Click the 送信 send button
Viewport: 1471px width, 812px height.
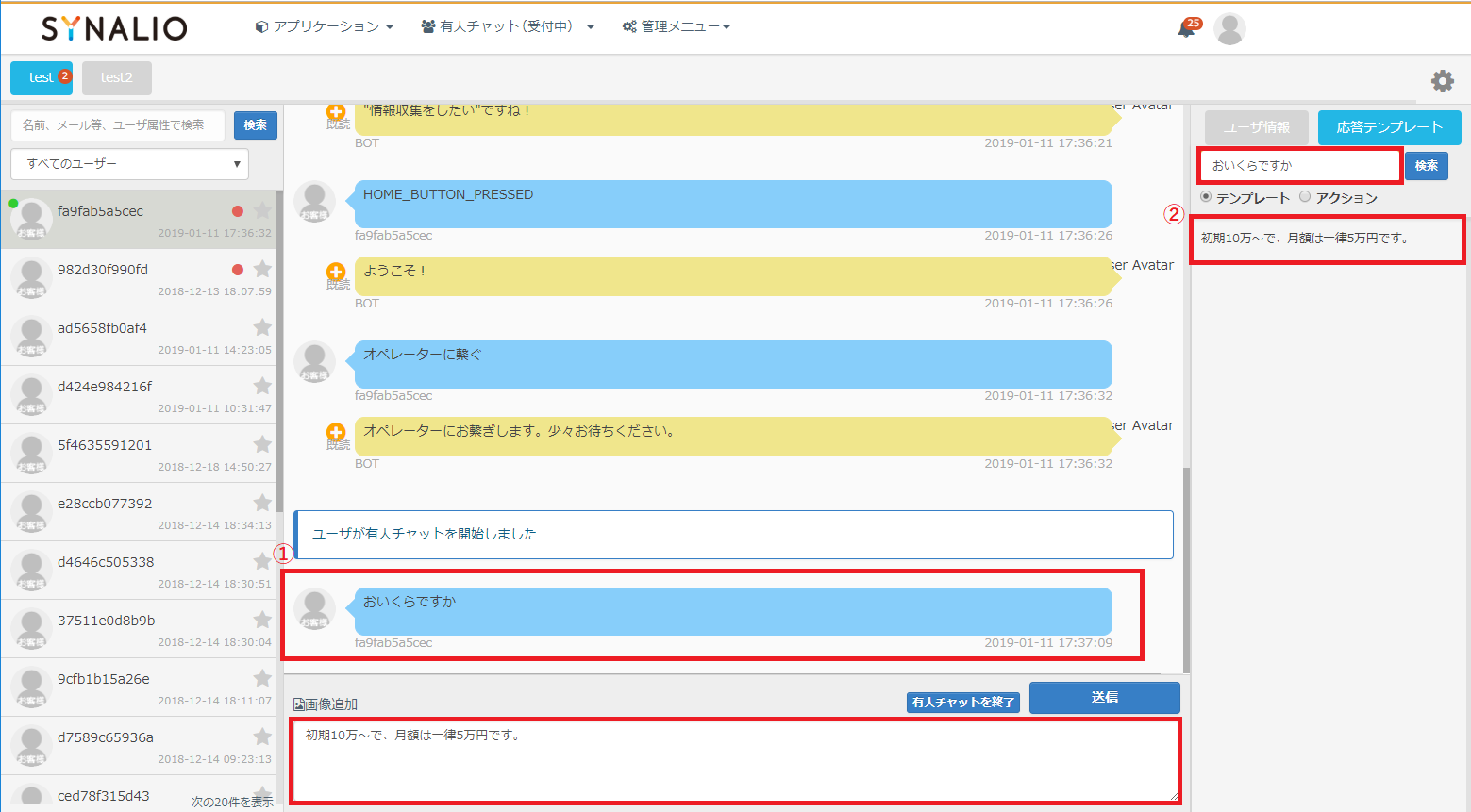[x=1104, y=698]
